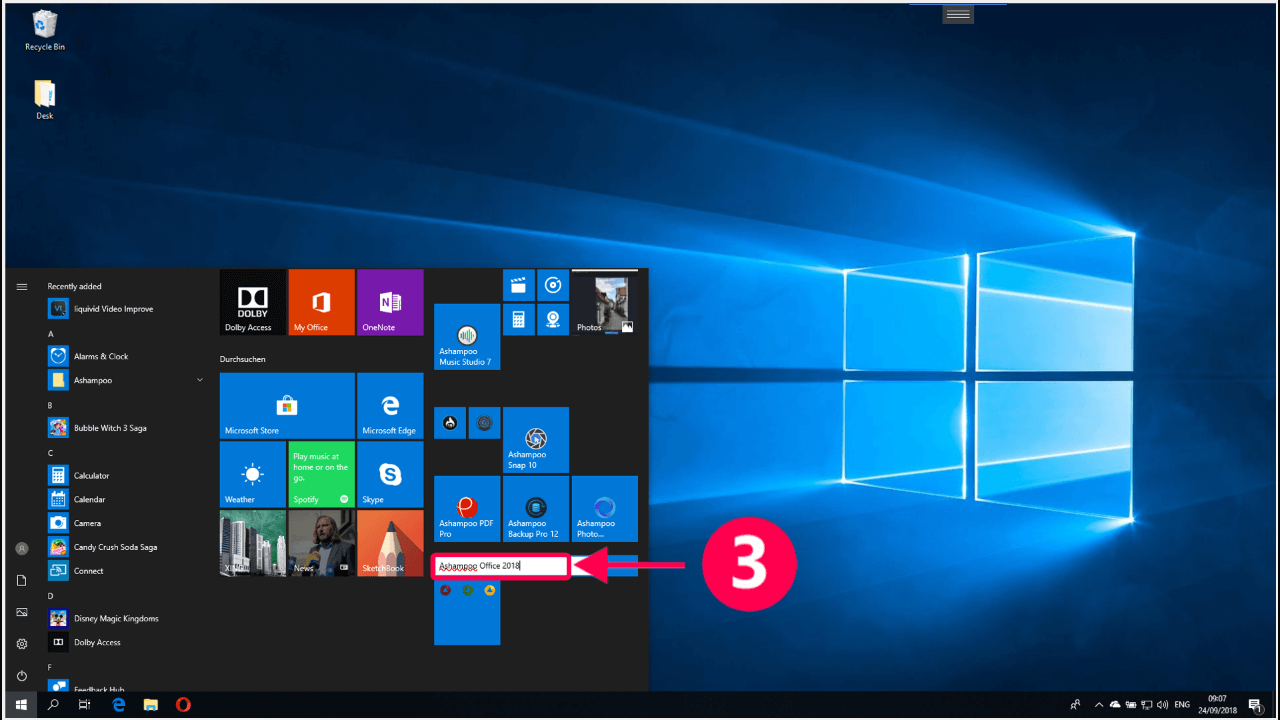
Task: Open Alarms & Clock in app list
Action: pyautogui.click(x=126, y=356)
